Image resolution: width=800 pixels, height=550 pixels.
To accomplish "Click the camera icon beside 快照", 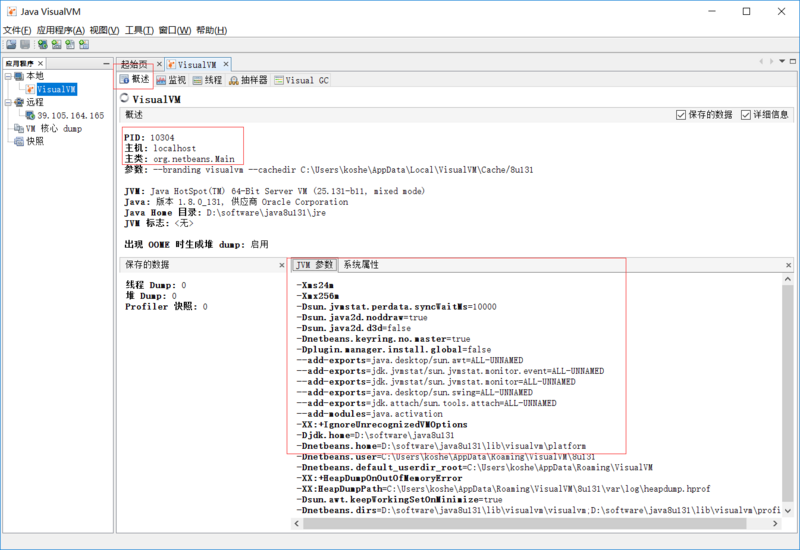I will coord(19,141).
